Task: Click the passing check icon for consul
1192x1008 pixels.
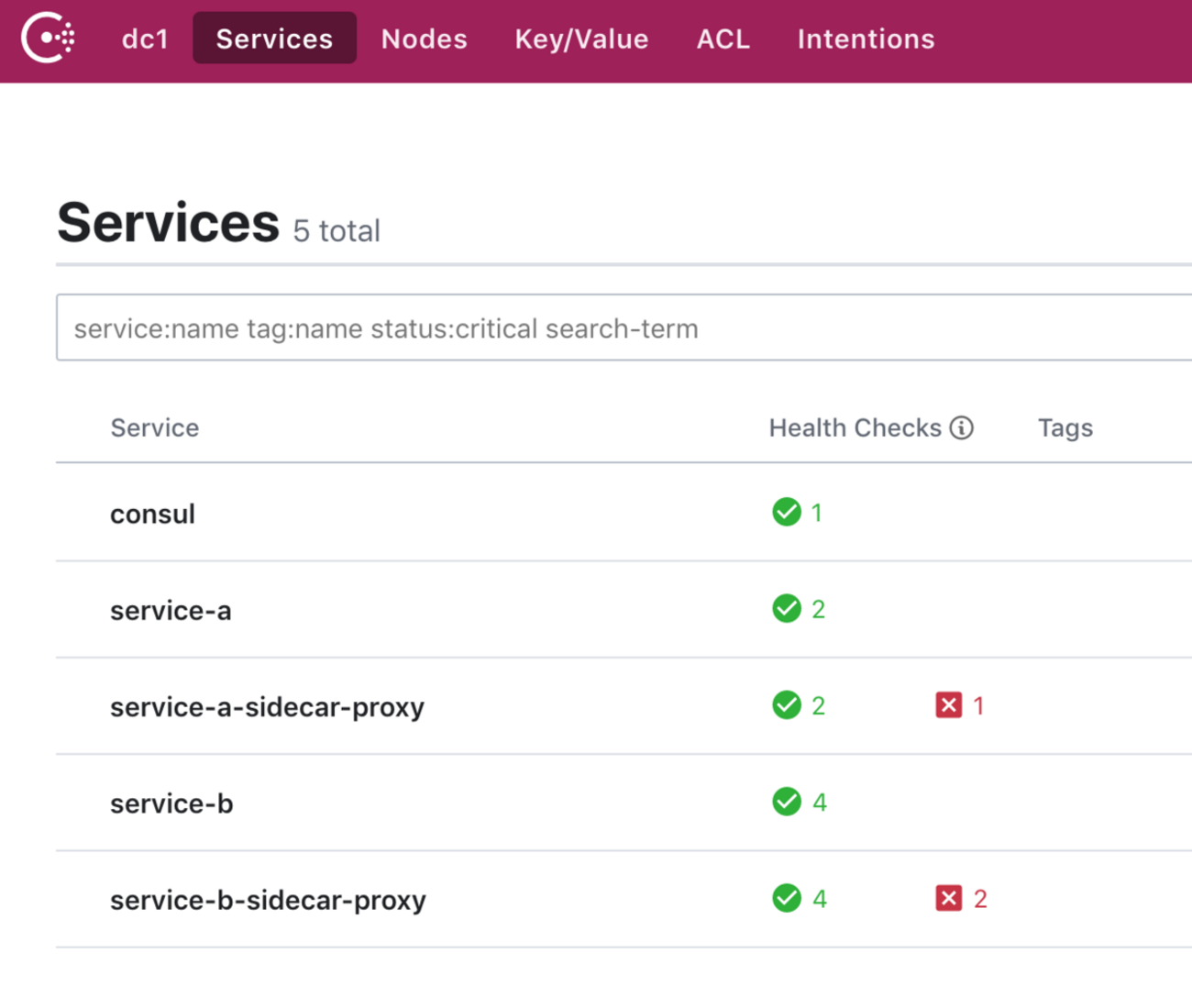Action: 787,512
